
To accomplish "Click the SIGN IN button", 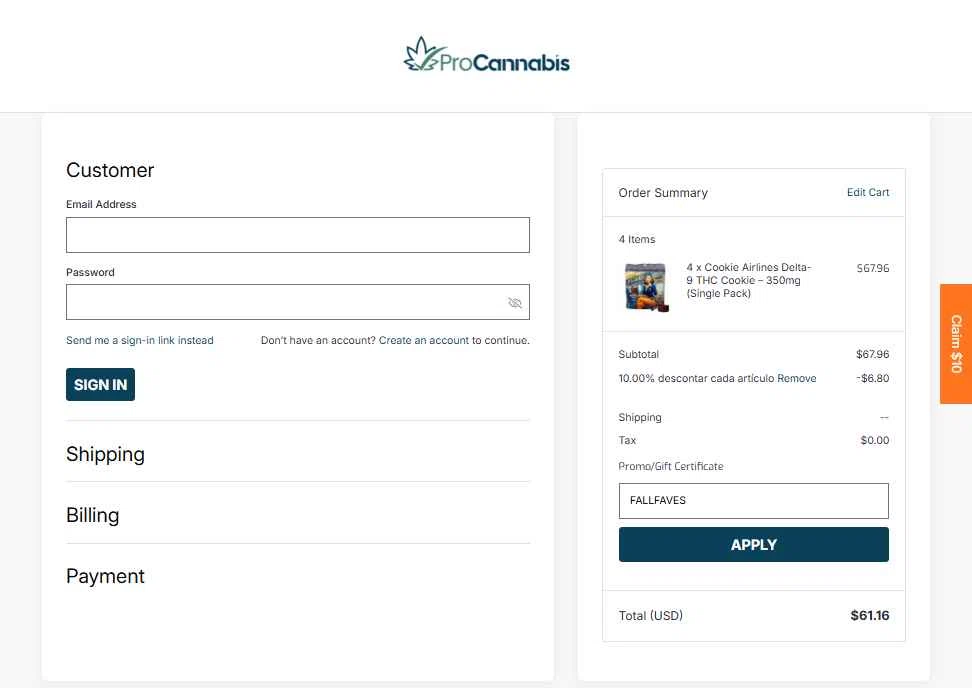I will (x=100, y=384).
